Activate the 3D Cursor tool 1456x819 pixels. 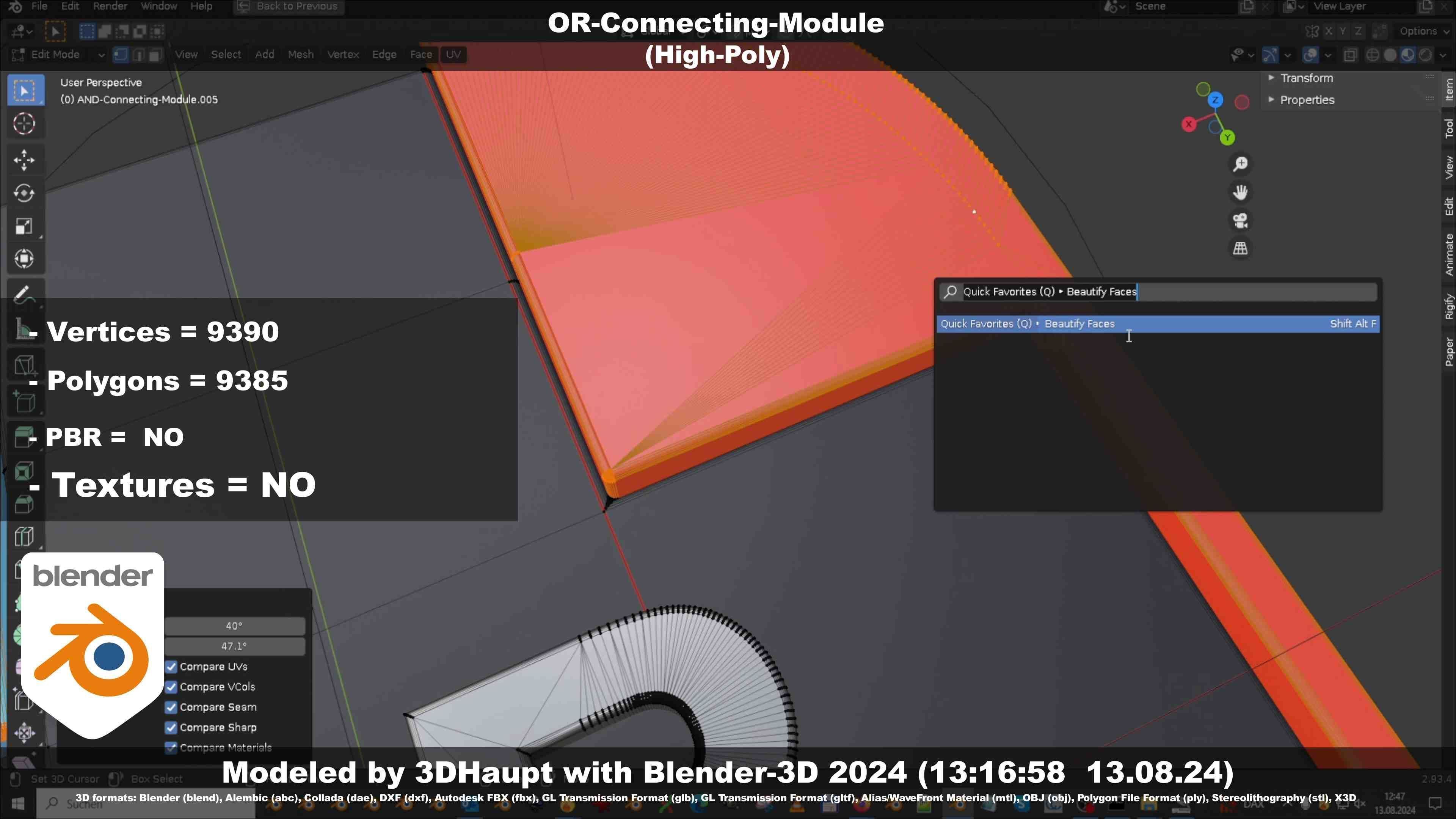(x=24, y=124)
